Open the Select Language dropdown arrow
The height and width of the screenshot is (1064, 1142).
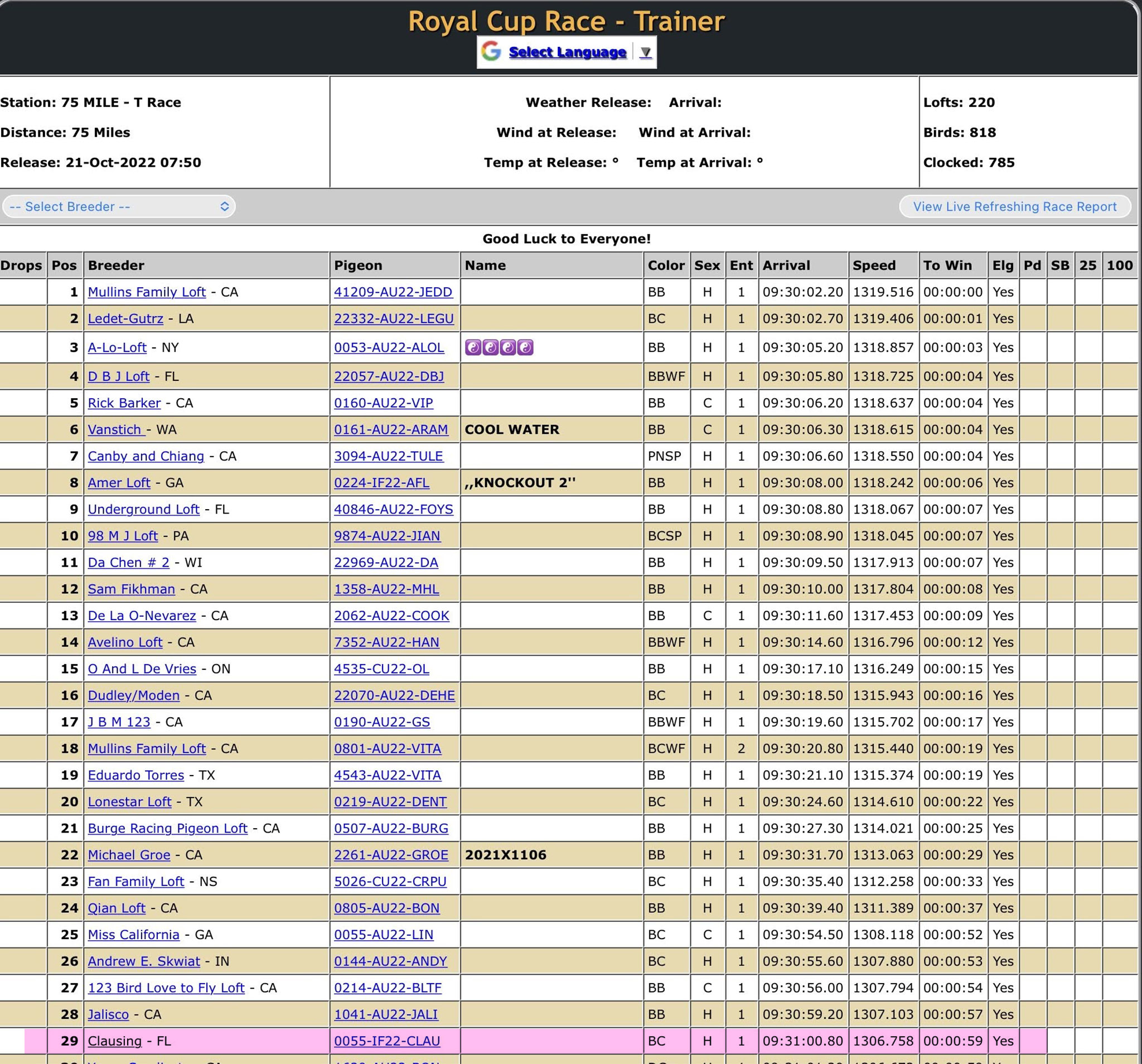(645, 52)
